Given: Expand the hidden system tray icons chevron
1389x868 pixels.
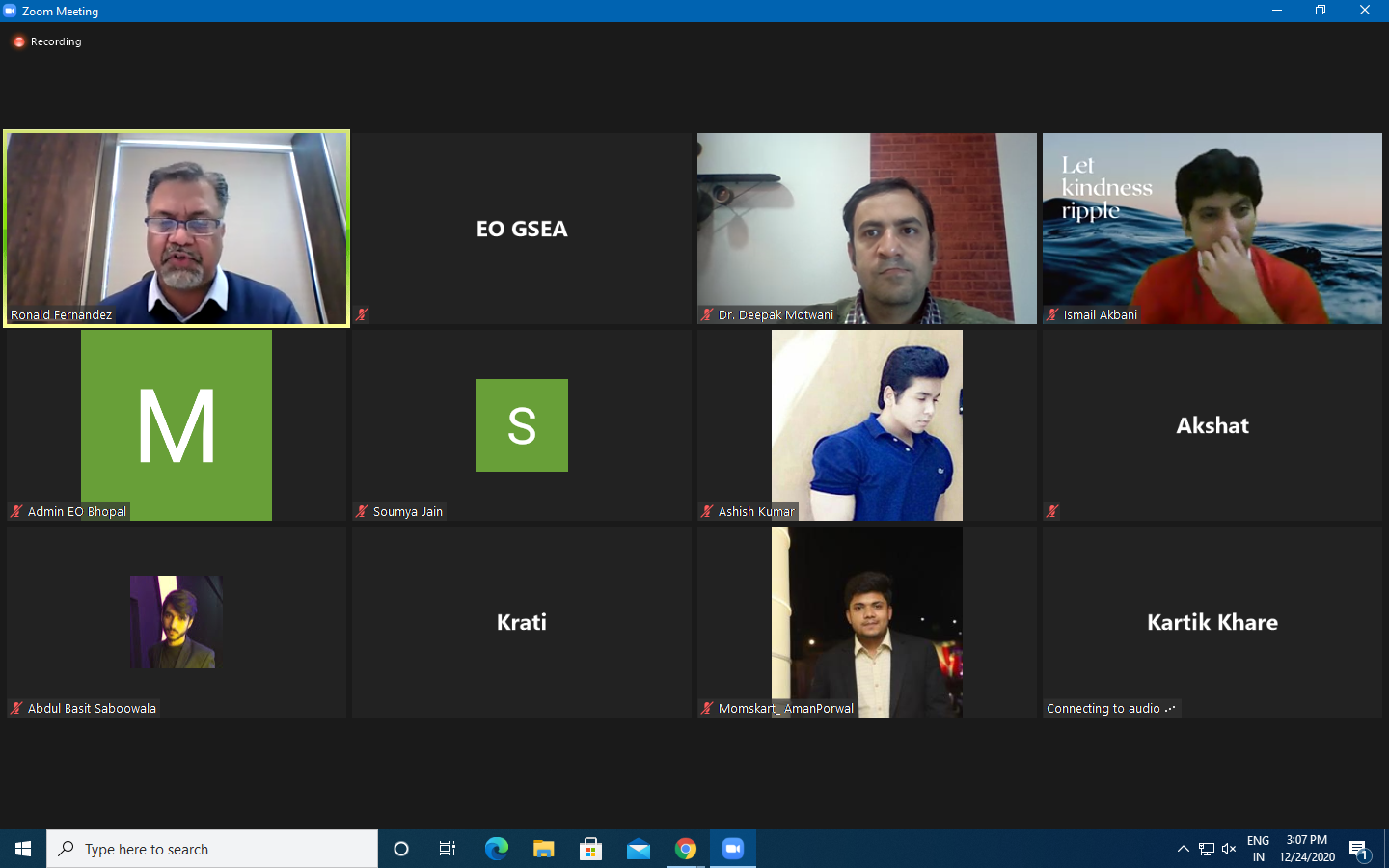Looking at the screenshot, I should pyautogui.click(x=1183, y=849).
